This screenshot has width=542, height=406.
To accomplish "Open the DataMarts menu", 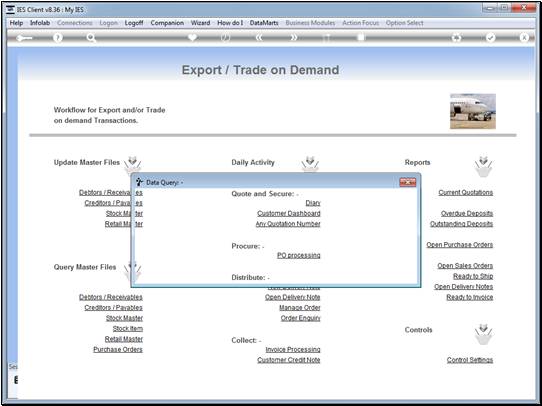I will pos(264,23).
